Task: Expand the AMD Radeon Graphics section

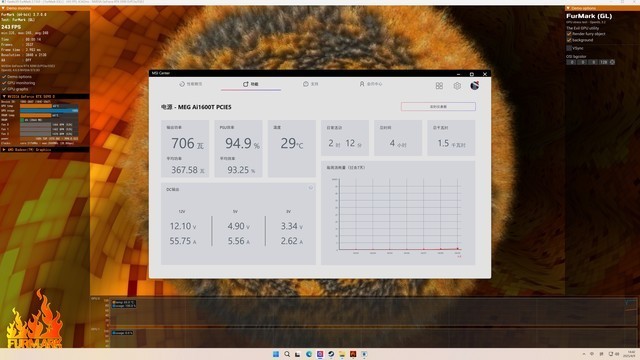Action: [4, 150]
